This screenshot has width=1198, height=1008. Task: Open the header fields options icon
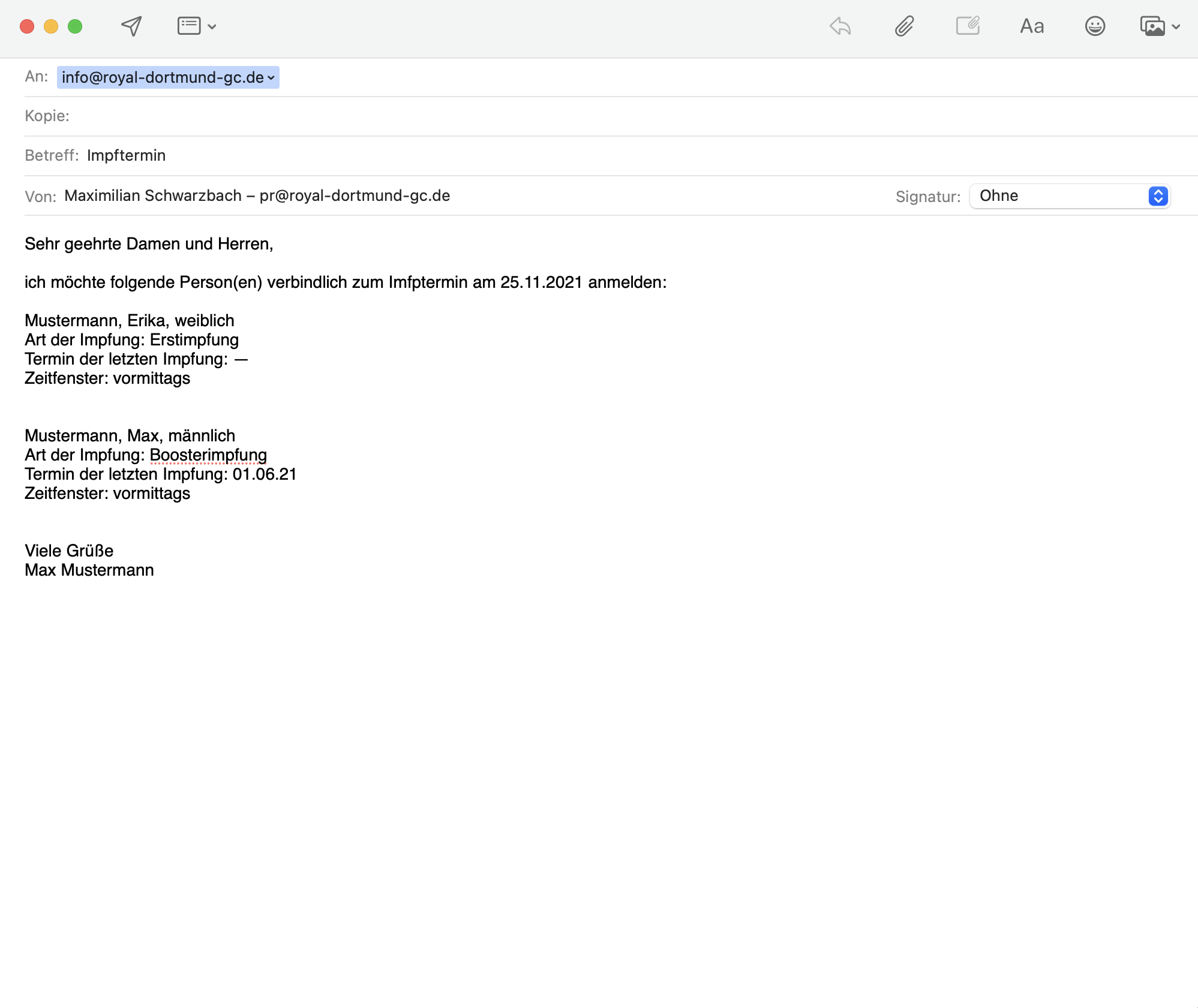(x=189, y=26)
